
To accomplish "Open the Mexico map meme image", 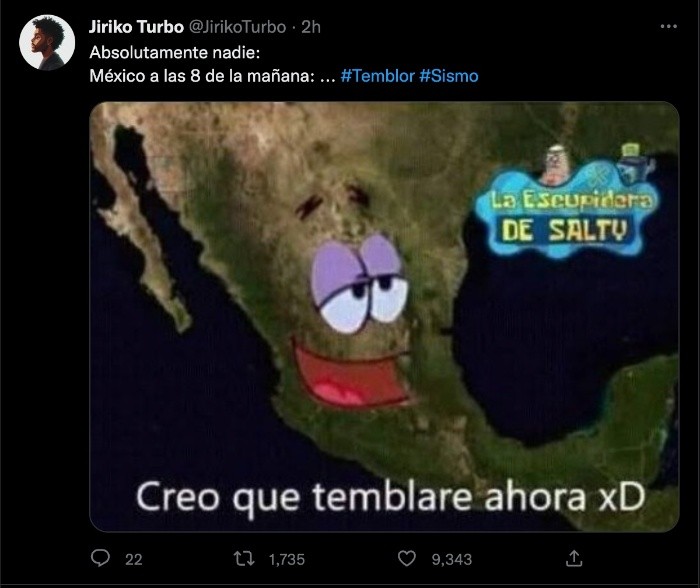I will [x=384, y=317].
